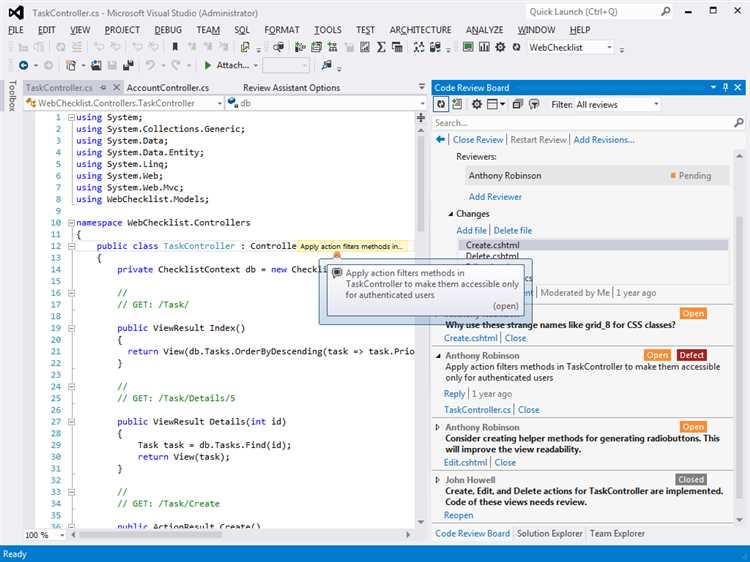Open the Edit.cshtml comment link
750x562 pixels.
coord(465,463)
